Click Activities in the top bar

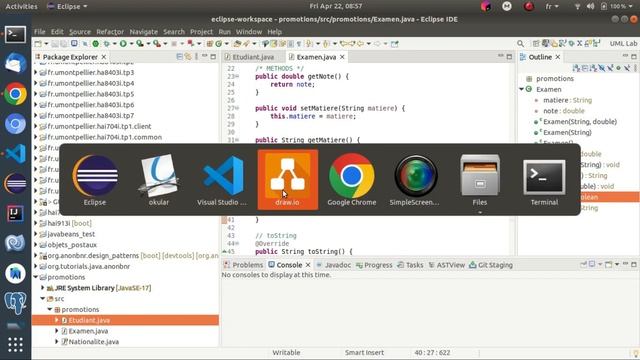point(21,7)
